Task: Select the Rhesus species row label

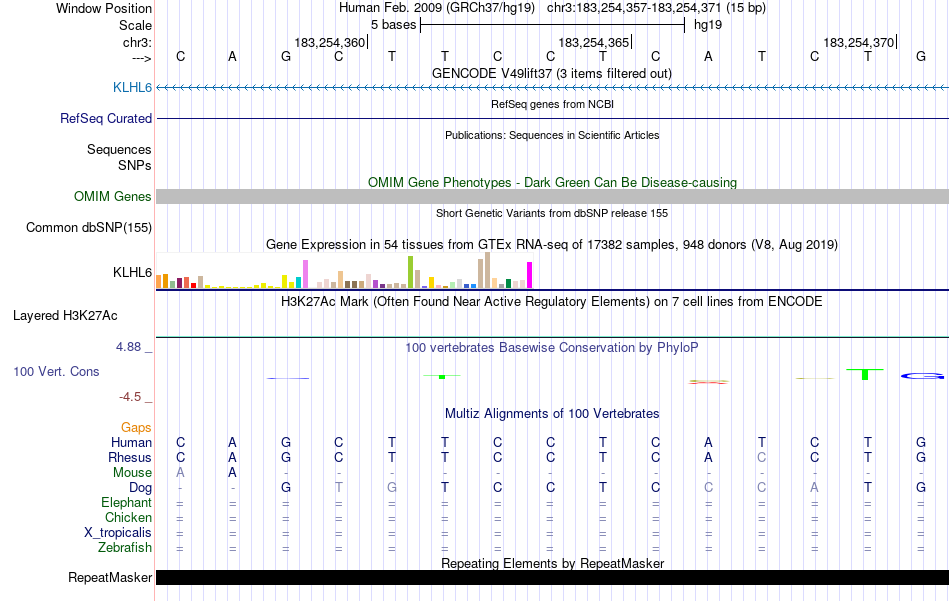Action: pyautogui.click(x=130, y=457)
